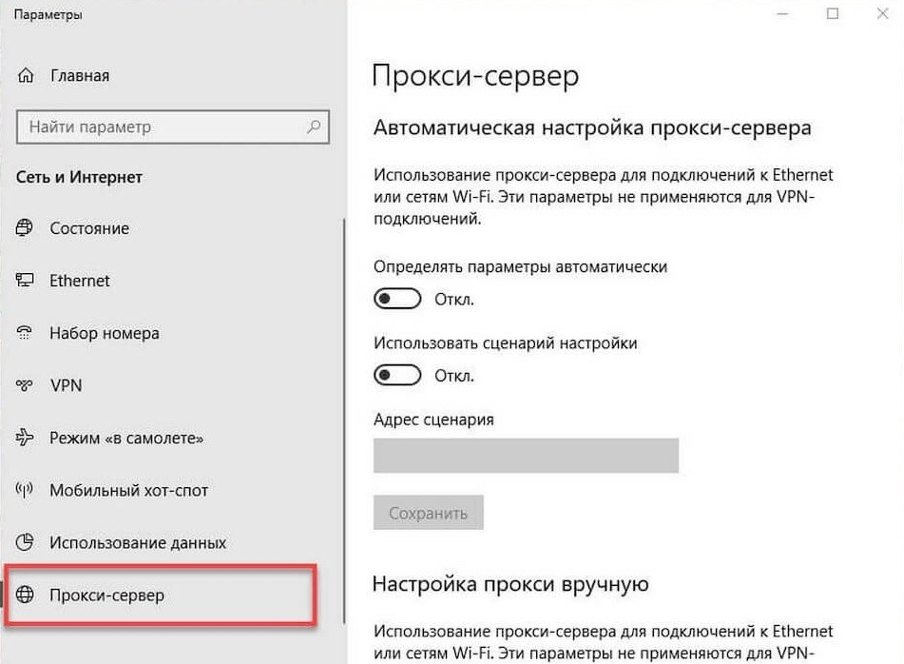Click the Состояние globe icon
This screenshot has width=904, height=664.
click(24, 228)
